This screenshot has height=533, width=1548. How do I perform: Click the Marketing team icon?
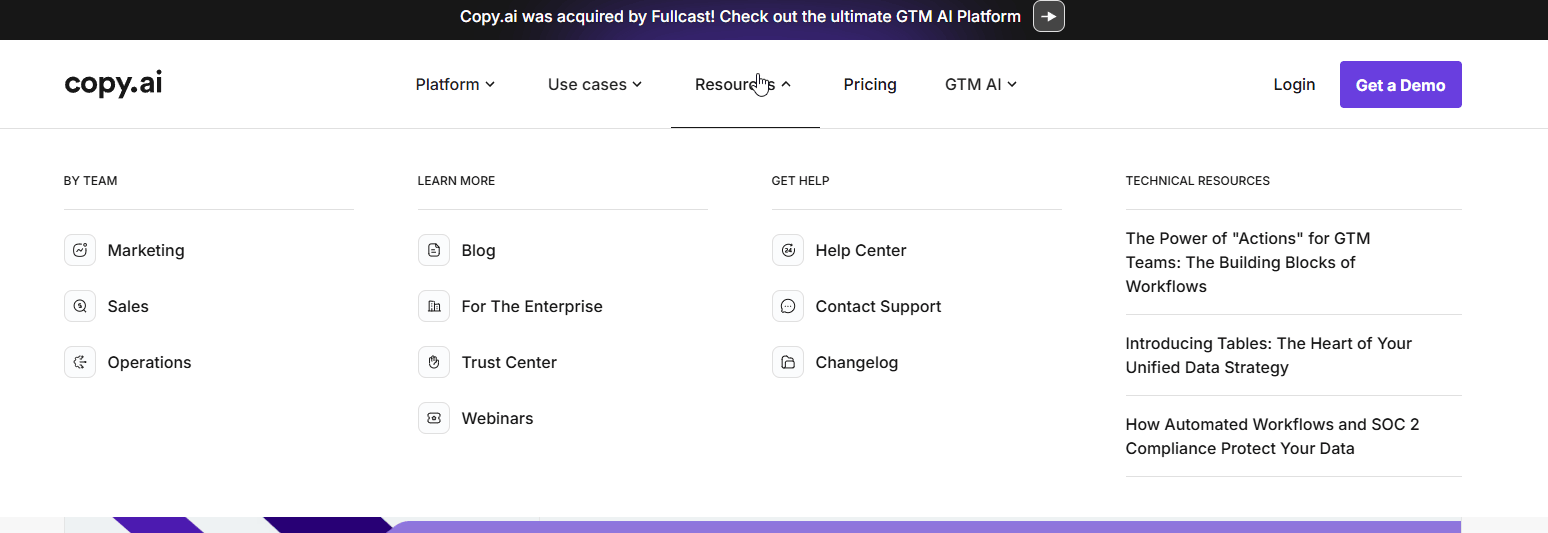pyautogui.click(x=80, y=250)
